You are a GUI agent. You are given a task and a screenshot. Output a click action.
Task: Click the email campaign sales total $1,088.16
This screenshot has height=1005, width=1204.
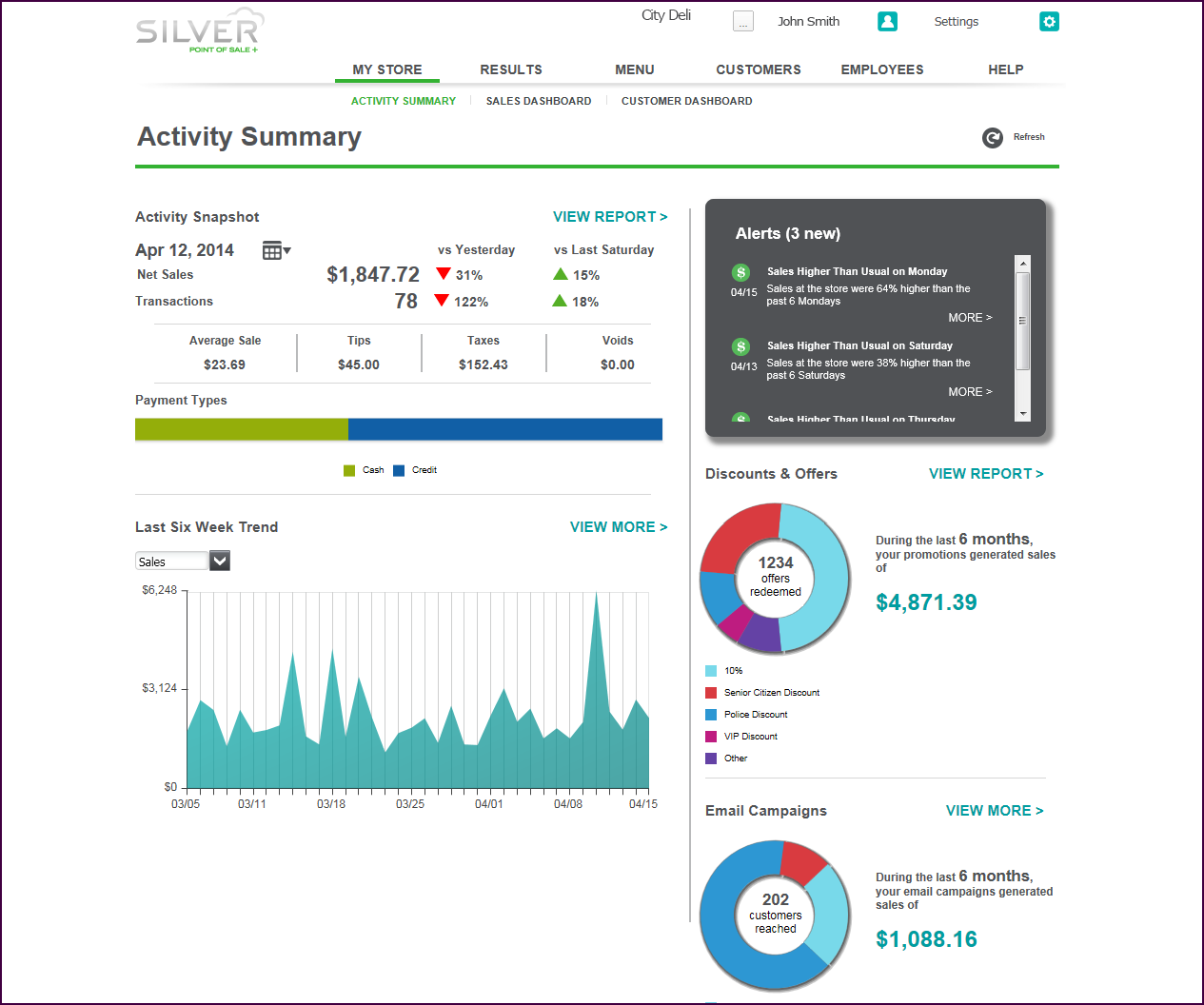[926, 939]
